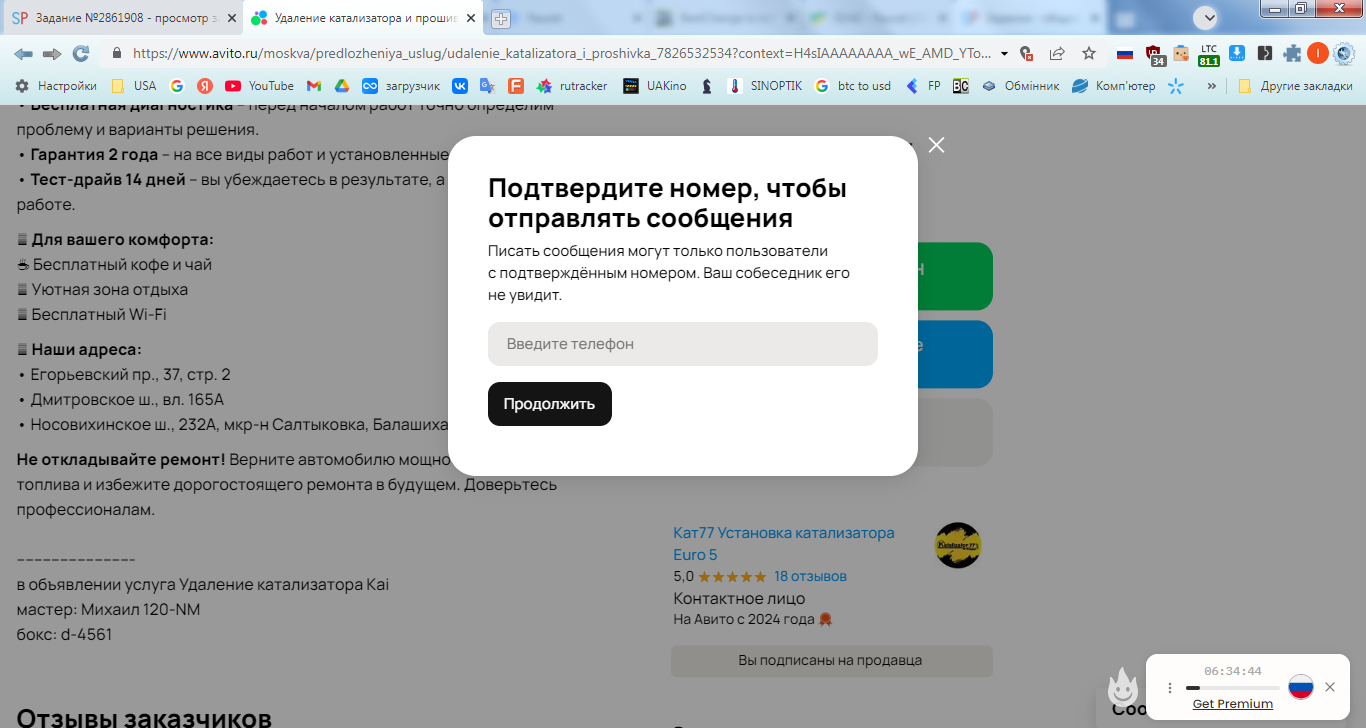The width and height of the screenshot is (1366, 728).
Task: Open the blue download extension icon
Action: 1237,54
